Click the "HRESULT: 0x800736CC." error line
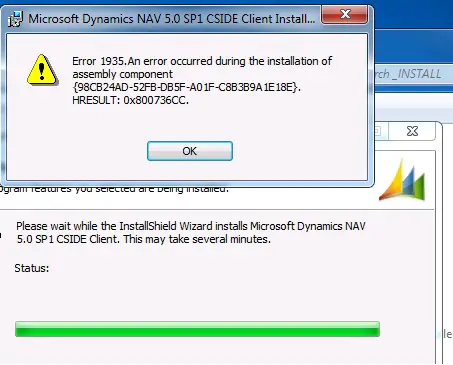 pyautogui.click(x=130, y=100)
